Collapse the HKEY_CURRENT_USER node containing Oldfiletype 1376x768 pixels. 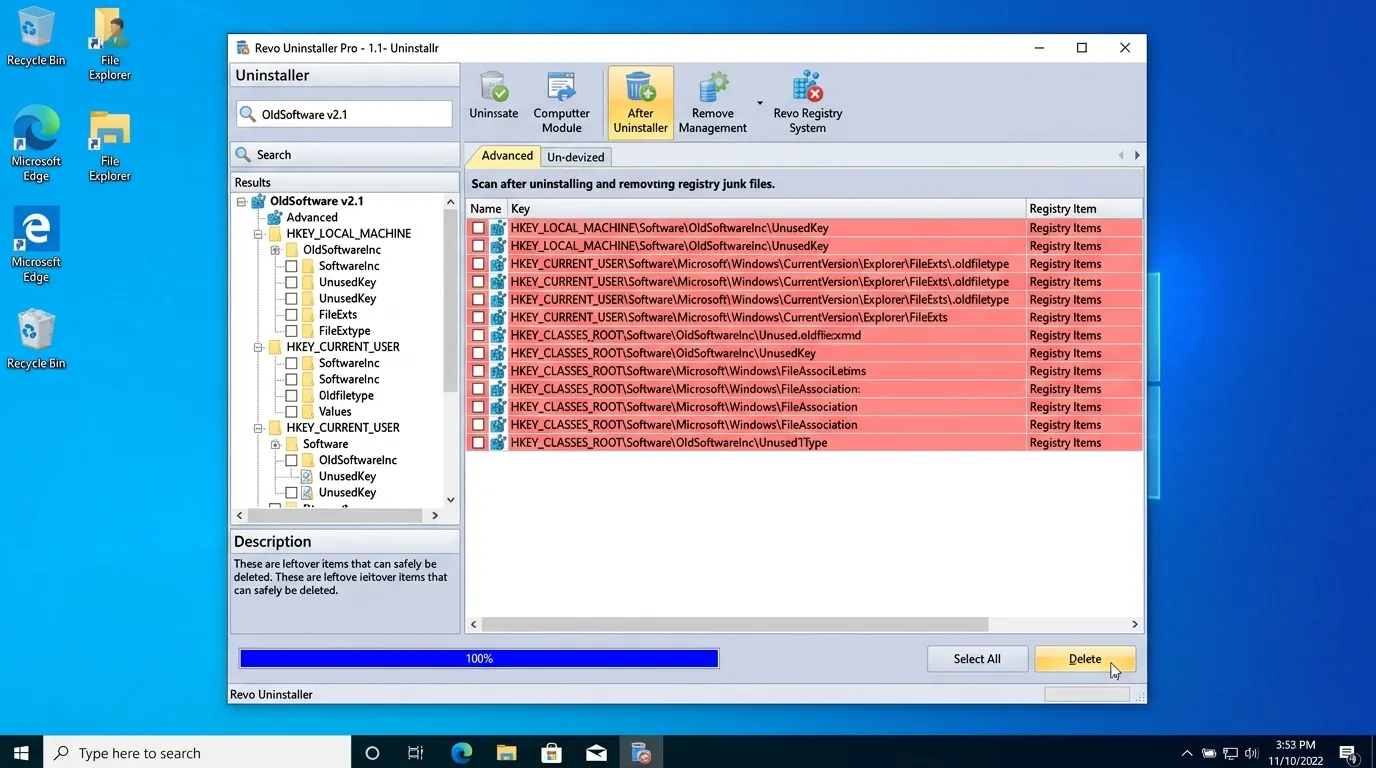(x=258, y=347)
